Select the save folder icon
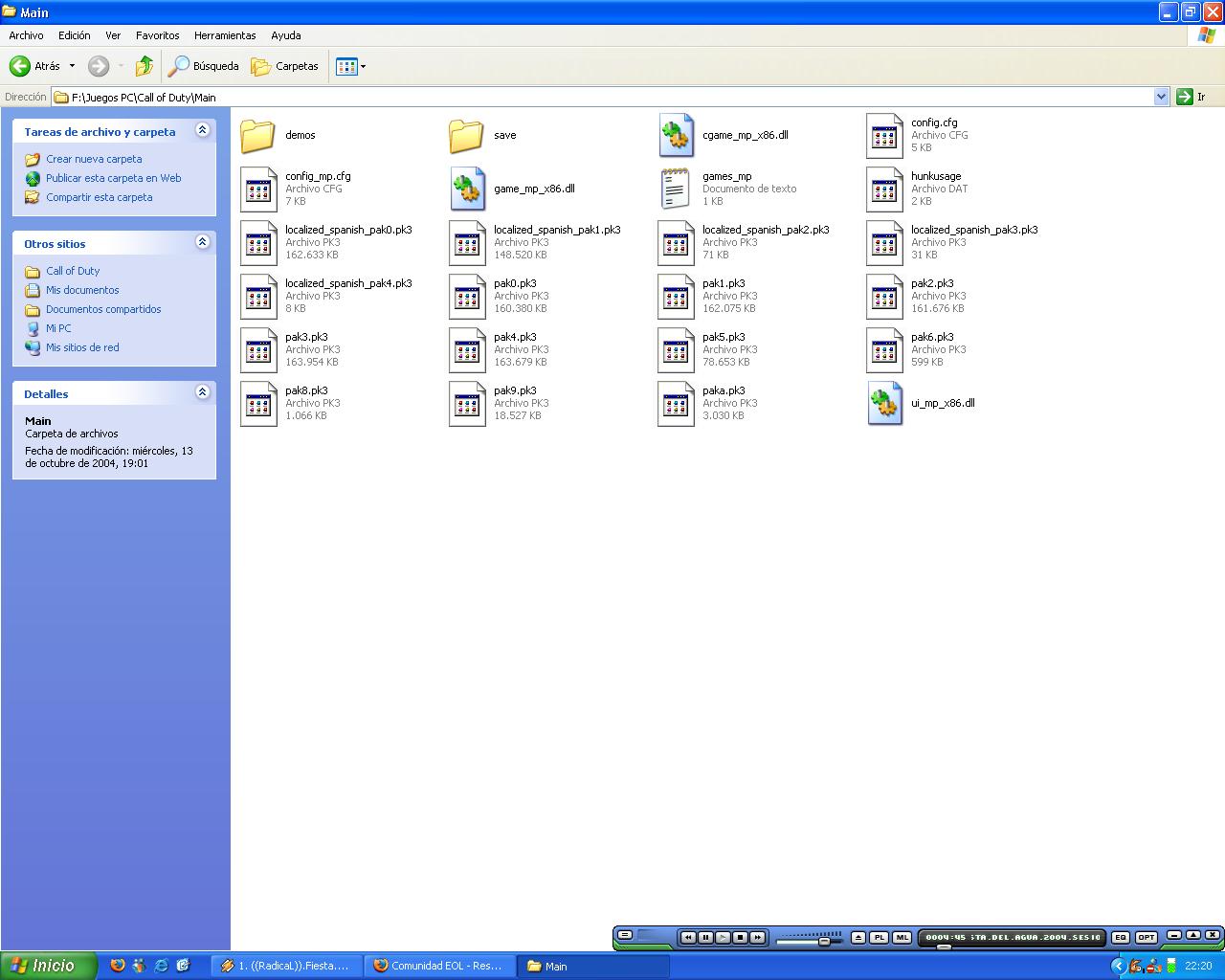The image size is (1225, 980). pyautogui.click(x=467, y=136)
